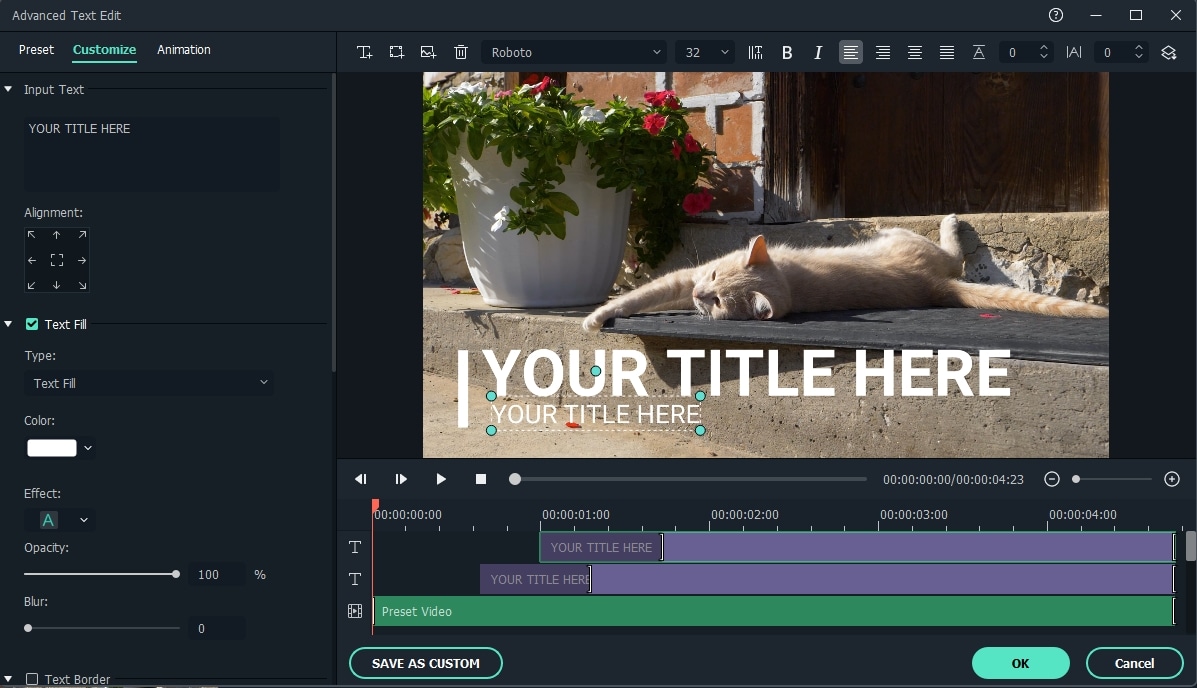The image size is (1197, 688).
Task: Justify the text
Action: [x=947, y=53]
